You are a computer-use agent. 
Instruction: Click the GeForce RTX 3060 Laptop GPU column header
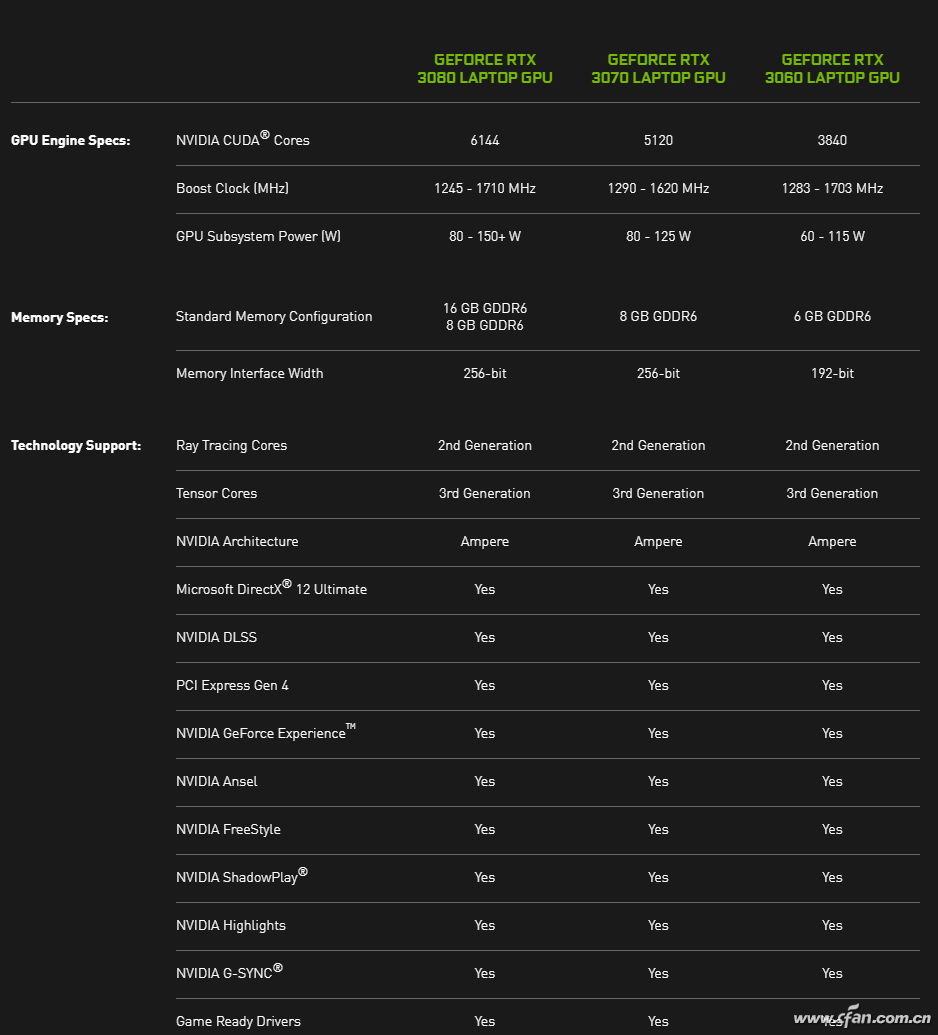click(x=832, y=69)
